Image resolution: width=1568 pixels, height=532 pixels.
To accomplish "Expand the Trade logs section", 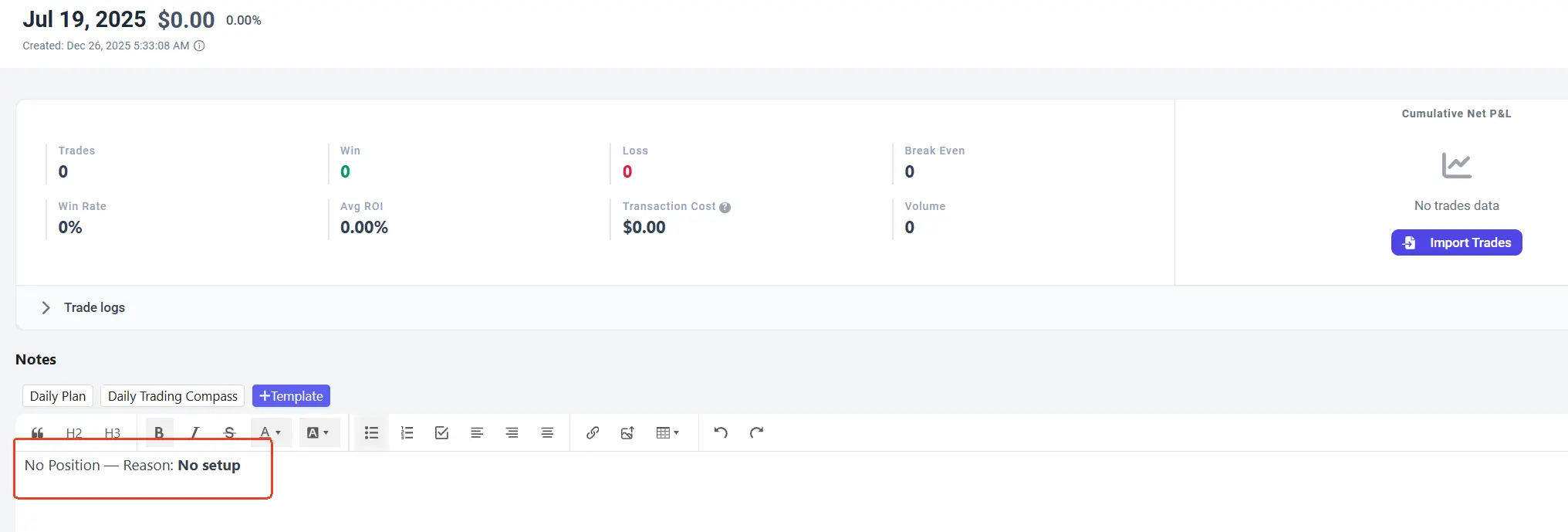I will [46, 307].
